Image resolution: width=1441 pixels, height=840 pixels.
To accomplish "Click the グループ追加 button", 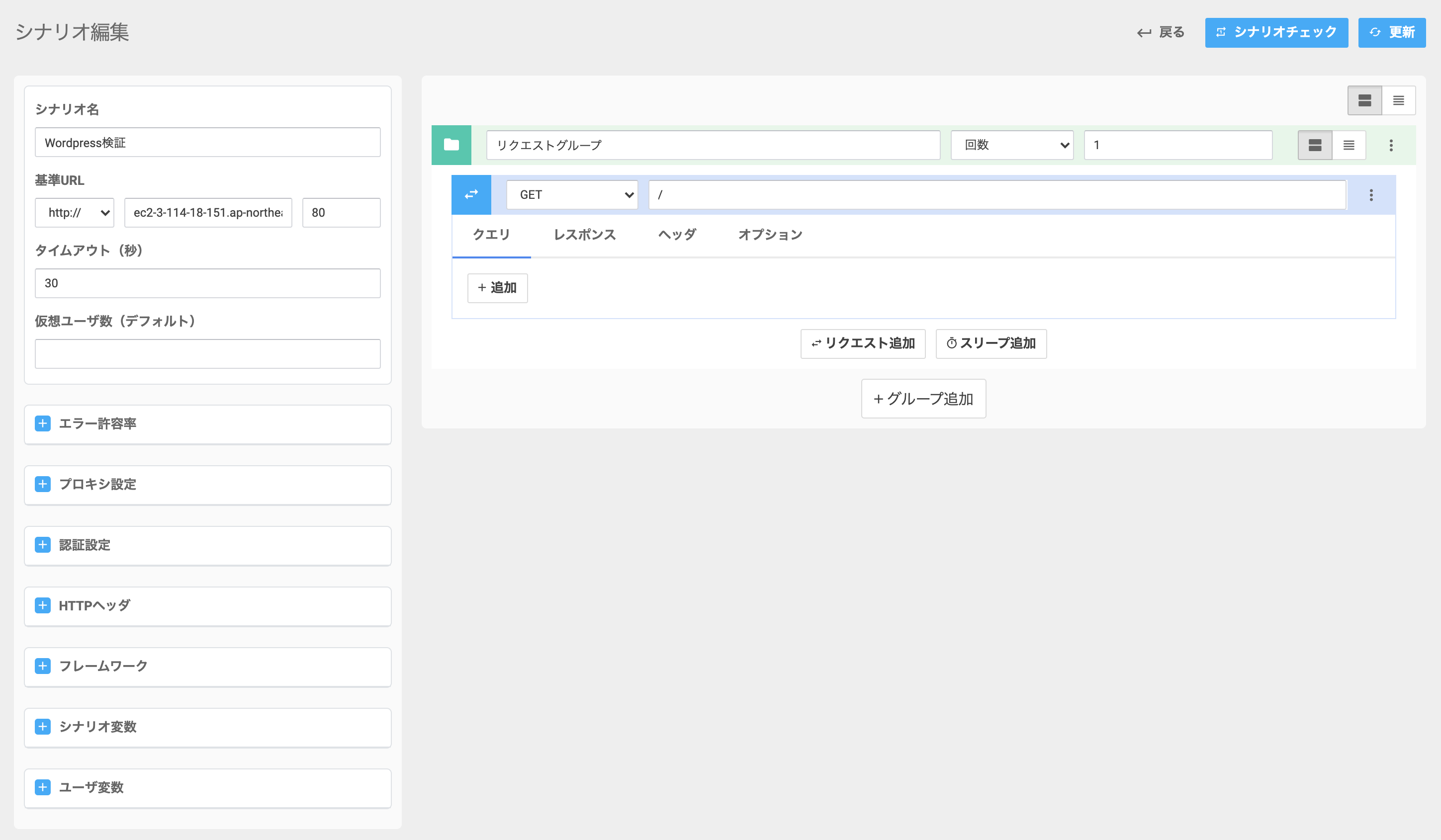I will click(923, 399).
